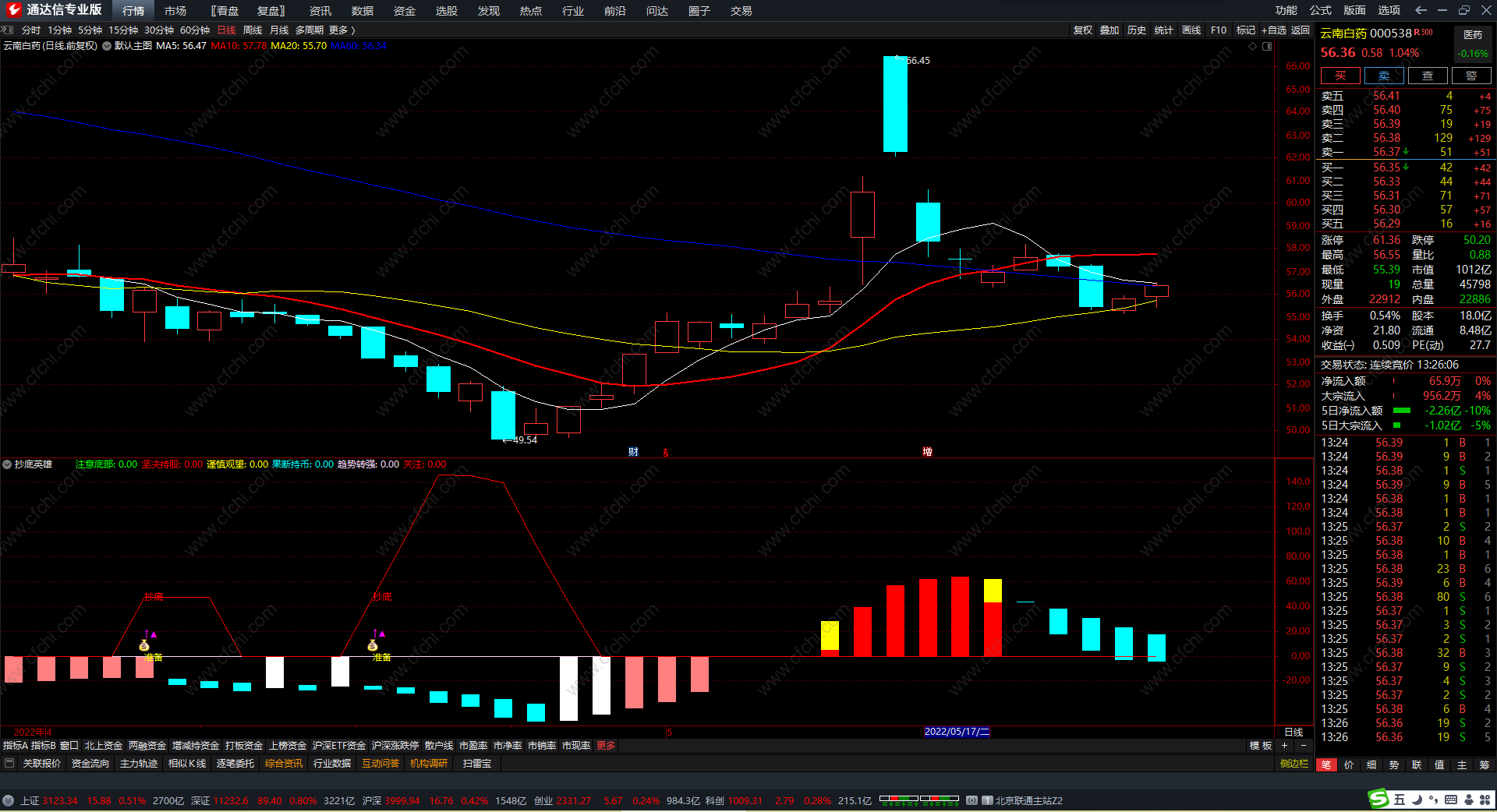
Task: Switch to 值 value view
Action: tap(1439, 764)
